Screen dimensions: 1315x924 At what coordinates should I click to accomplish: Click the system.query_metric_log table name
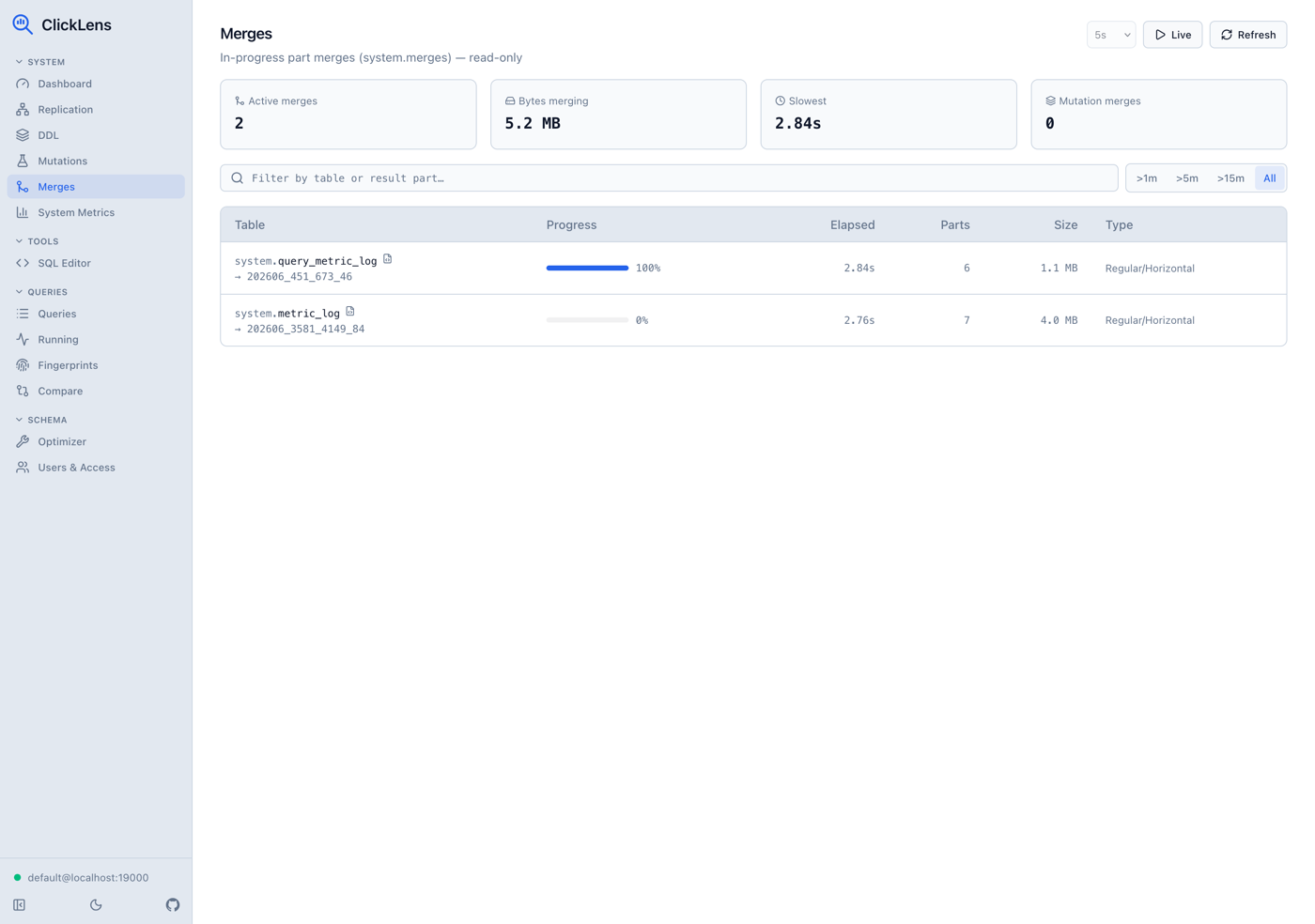(x=305, y=261)
